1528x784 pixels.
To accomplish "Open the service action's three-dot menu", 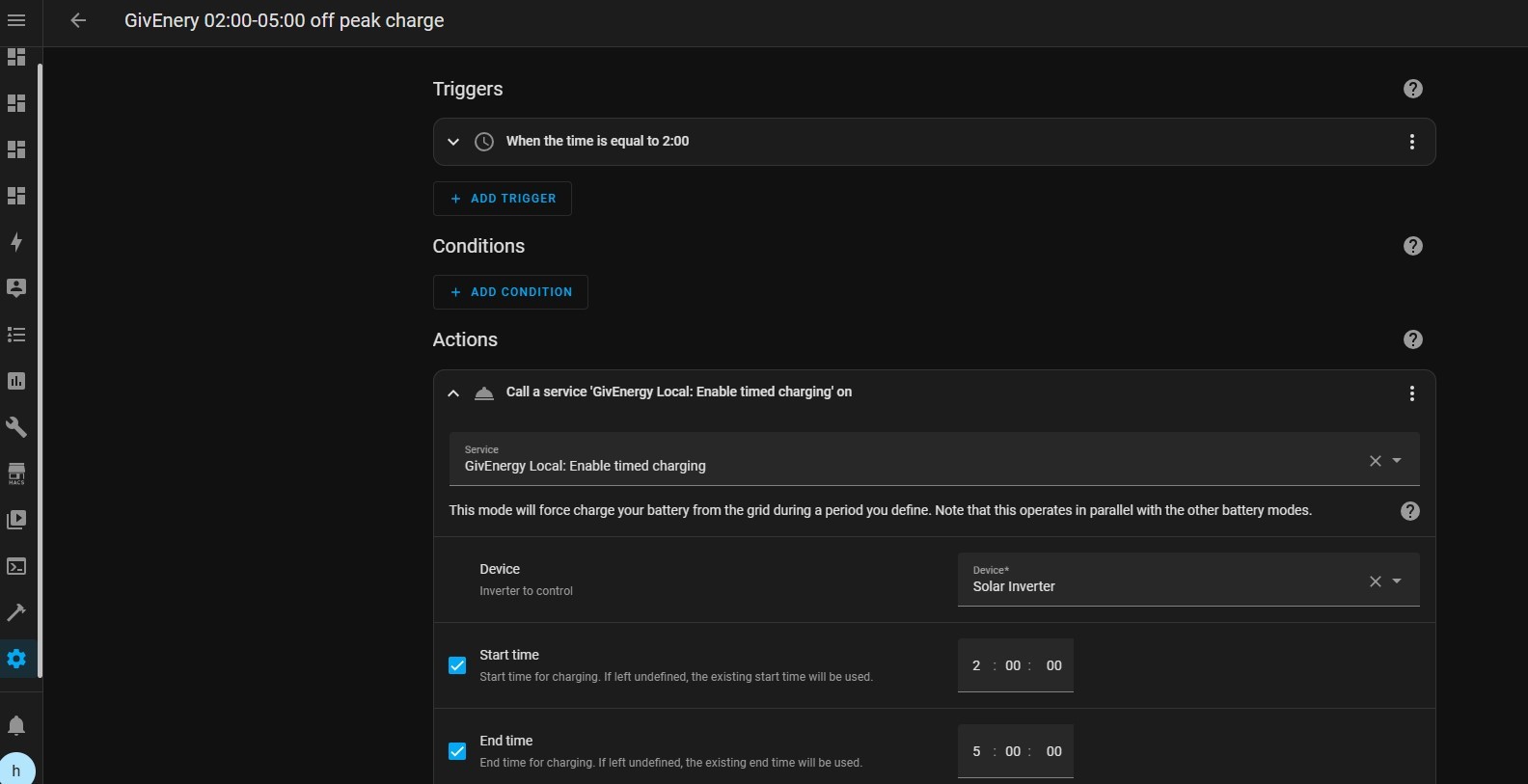I will point(1412,393).
